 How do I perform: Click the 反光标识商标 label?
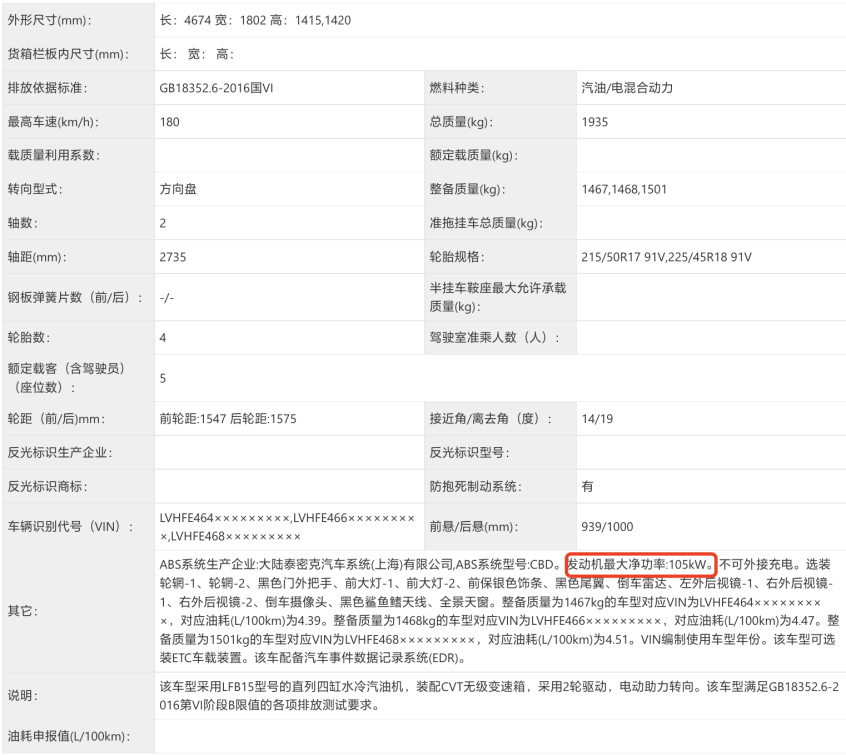[x=47, y=486]
